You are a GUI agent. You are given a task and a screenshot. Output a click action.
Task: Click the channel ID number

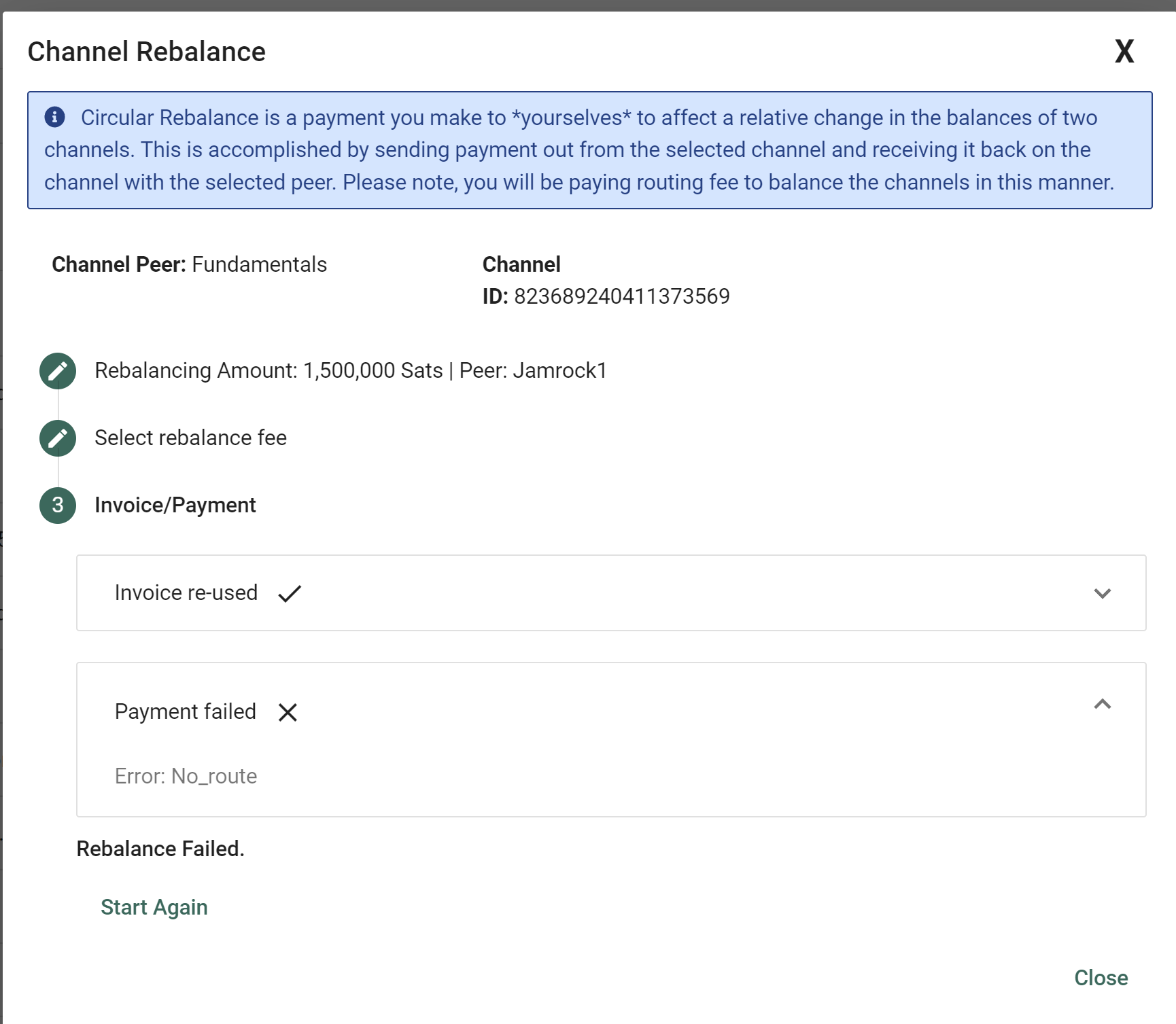[x=621, y=297]
